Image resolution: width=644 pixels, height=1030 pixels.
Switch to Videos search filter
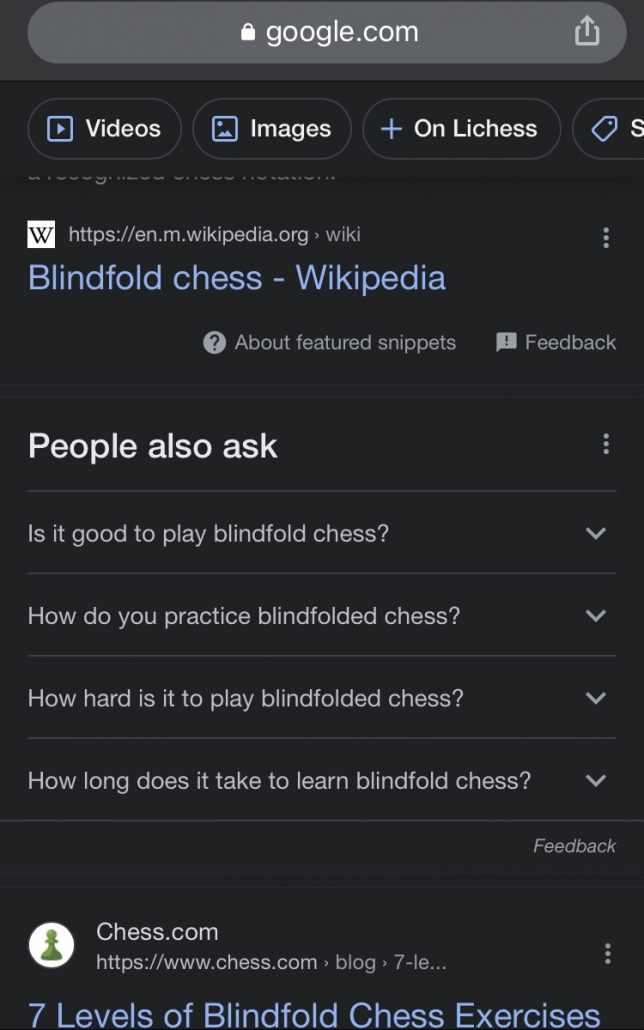pyautogui.click(x=104, y=129)
